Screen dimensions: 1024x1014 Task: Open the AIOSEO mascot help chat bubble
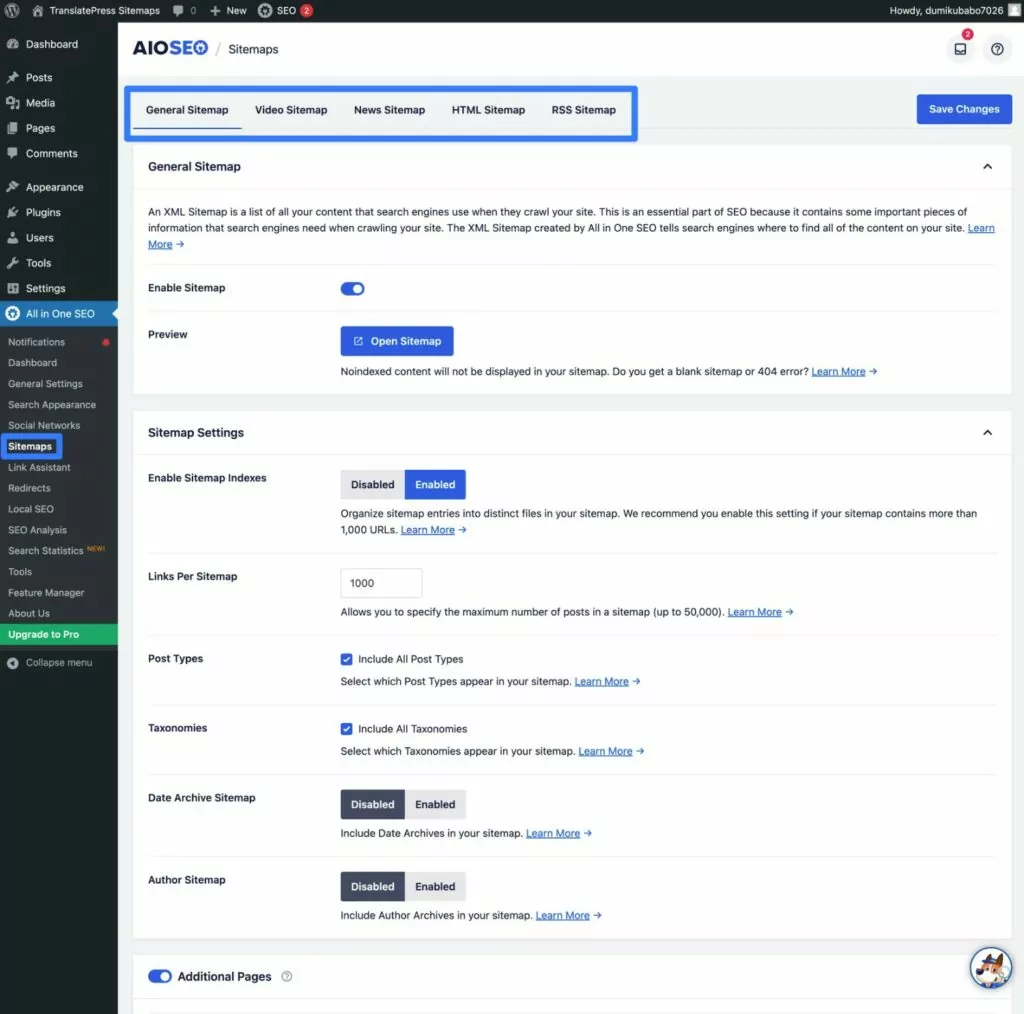[990, 968]
